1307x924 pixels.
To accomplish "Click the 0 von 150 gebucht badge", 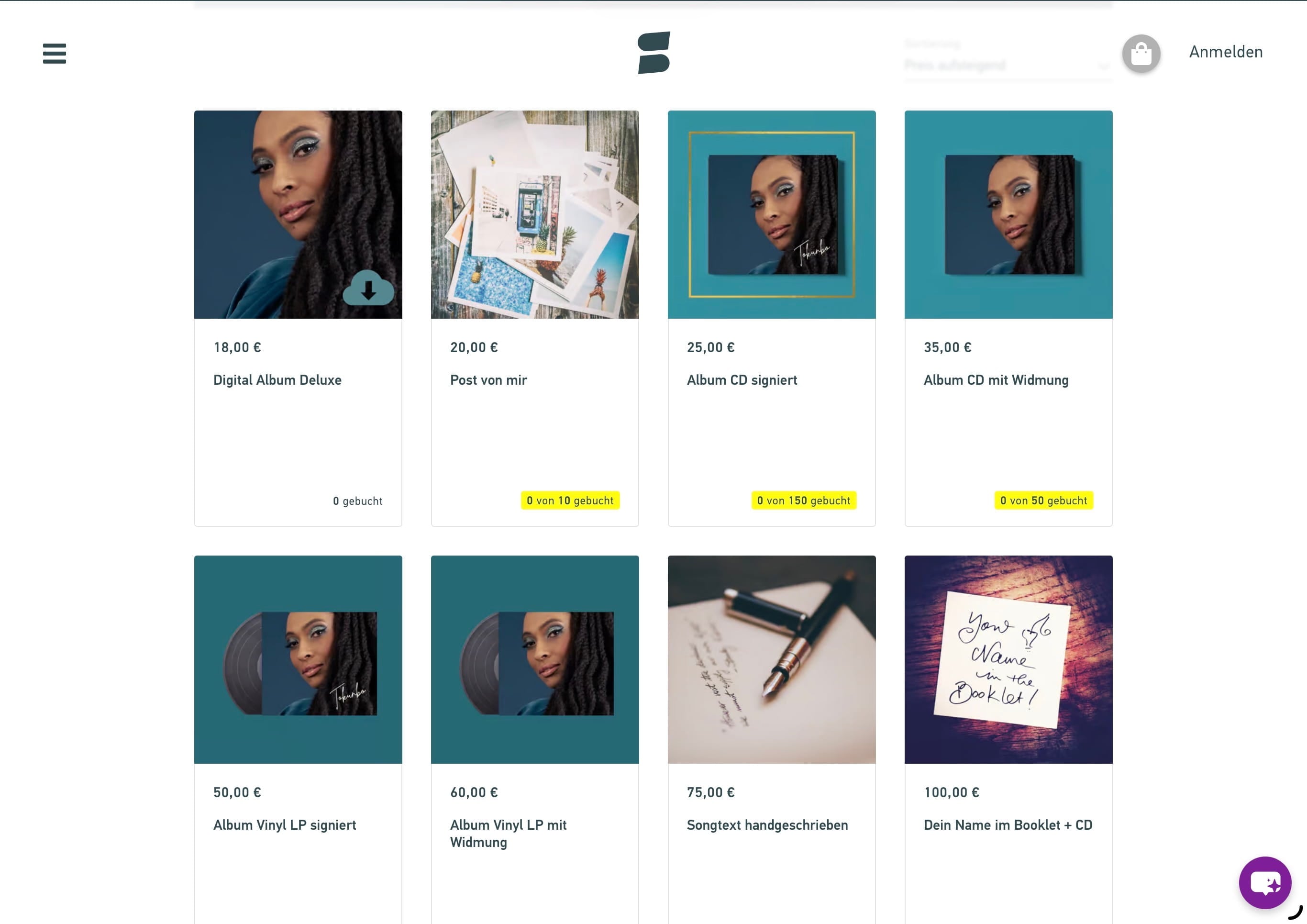I will [803, 501].
